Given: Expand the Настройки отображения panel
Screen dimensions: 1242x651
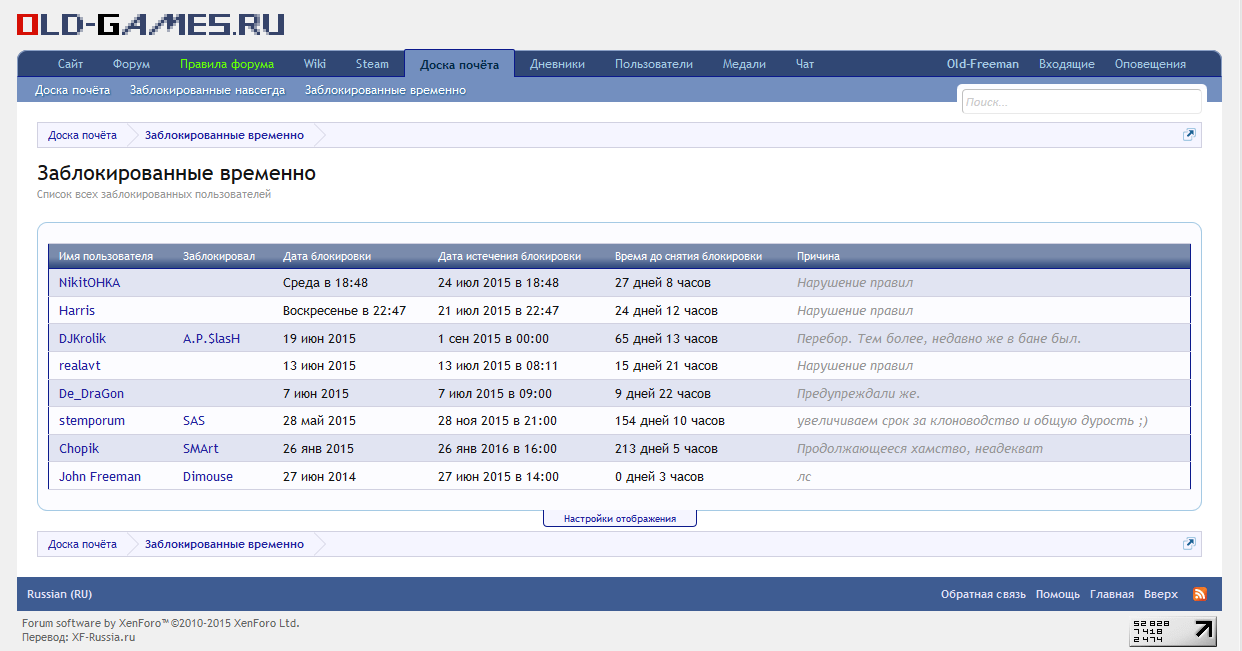Looking at the screenshot, I should click(x=619, y=519).
